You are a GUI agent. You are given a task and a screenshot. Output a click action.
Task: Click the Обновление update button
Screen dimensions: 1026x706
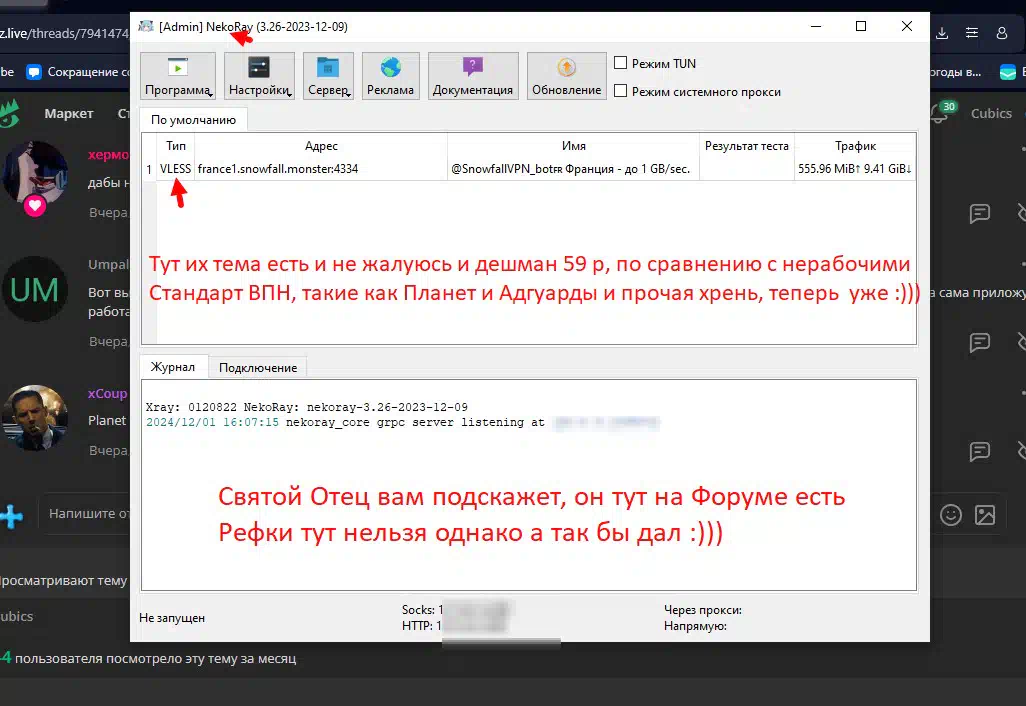[567, 76]
